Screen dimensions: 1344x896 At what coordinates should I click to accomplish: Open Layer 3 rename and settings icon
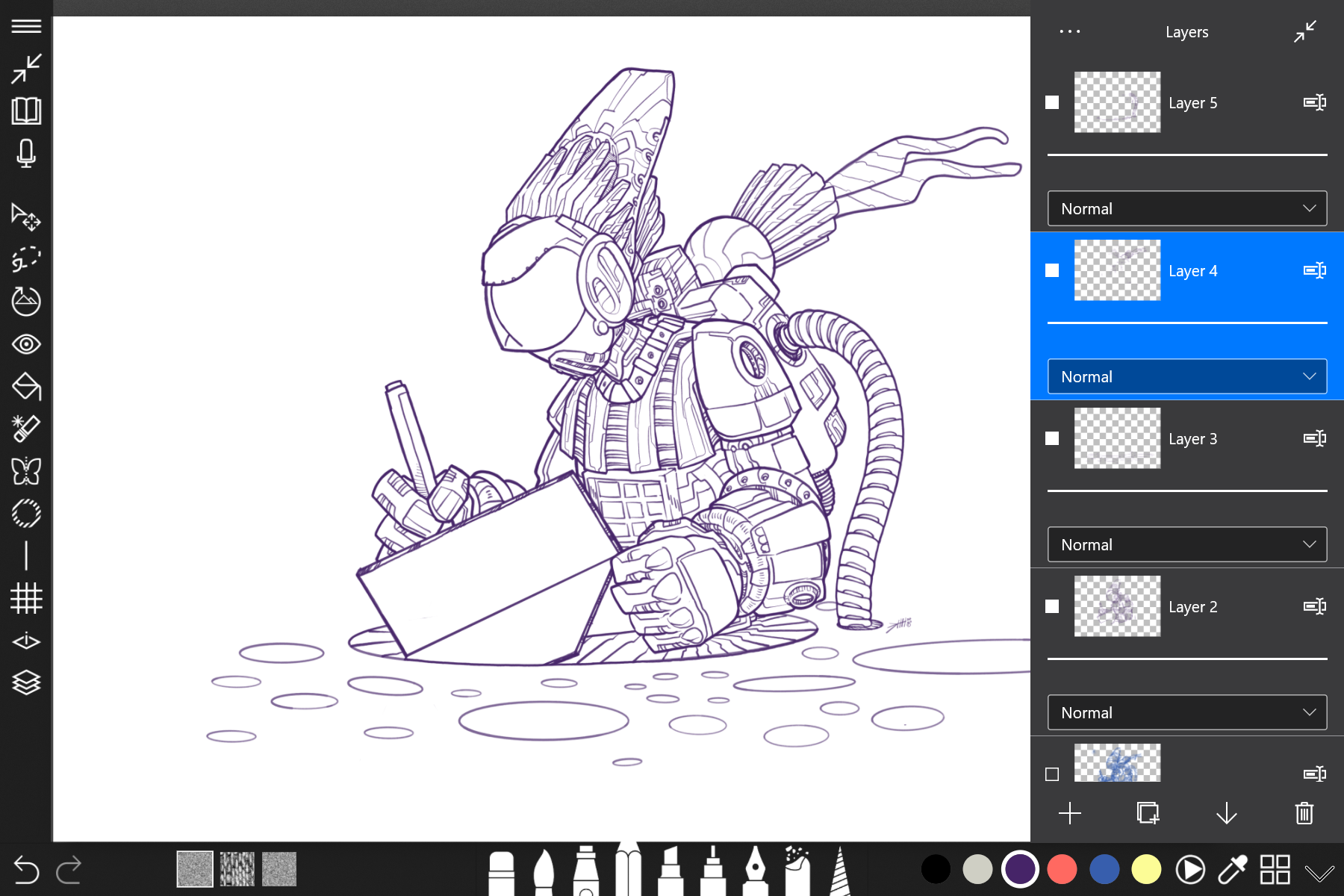click(x=1314, y=438)
